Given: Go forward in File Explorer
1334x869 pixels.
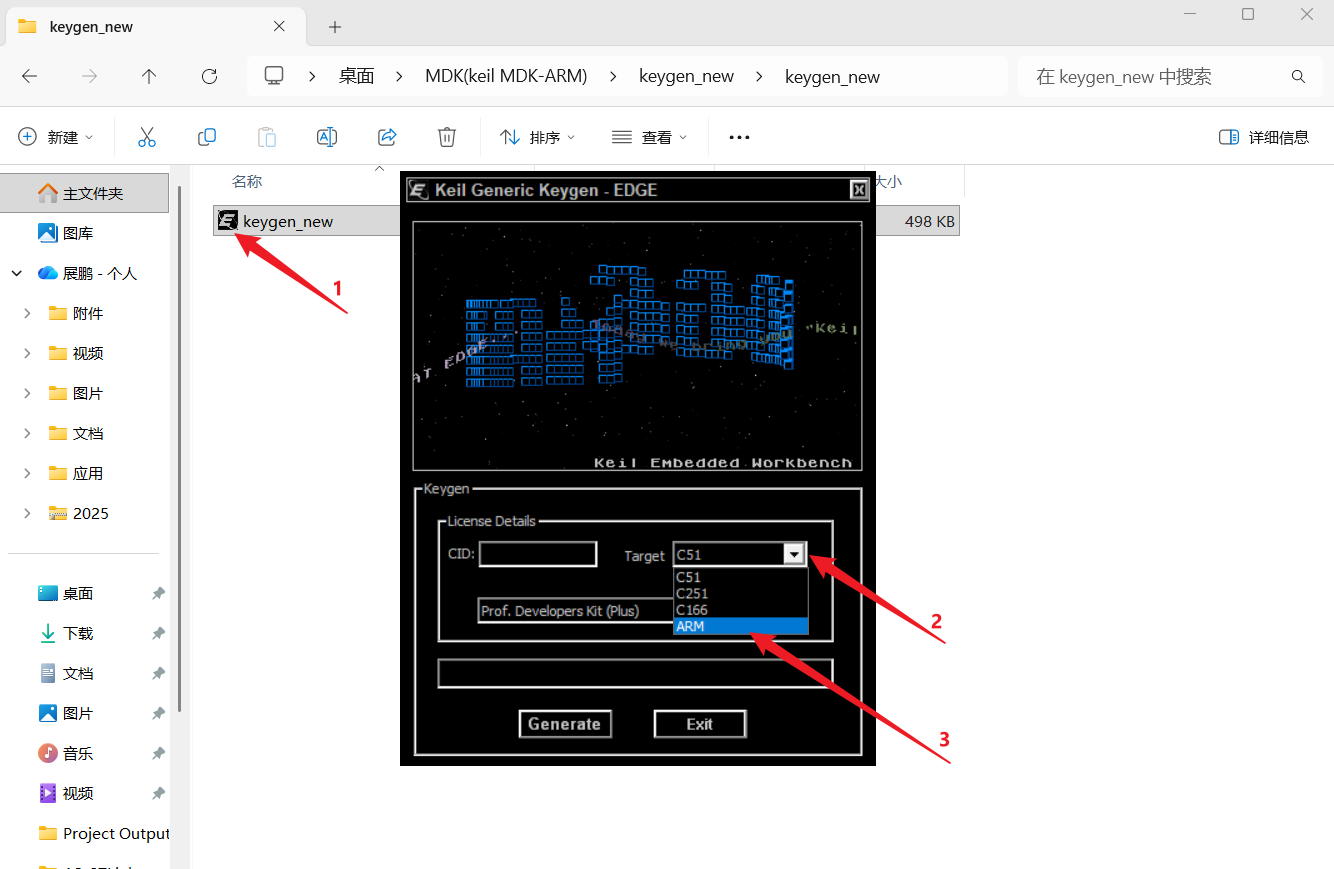Looking at the screenshot, I should click(x=90, y=76).
